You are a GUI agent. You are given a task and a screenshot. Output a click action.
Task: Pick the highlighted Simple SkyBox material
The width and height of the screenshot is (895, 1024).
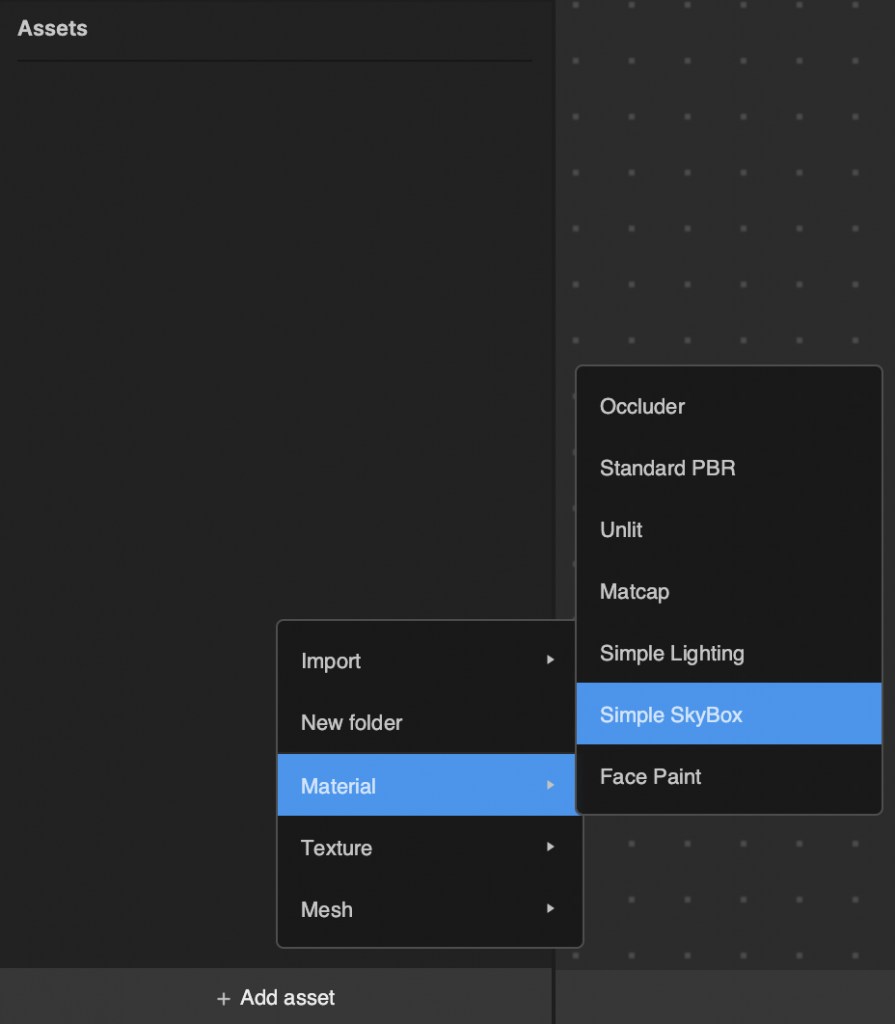pos(729,714)
